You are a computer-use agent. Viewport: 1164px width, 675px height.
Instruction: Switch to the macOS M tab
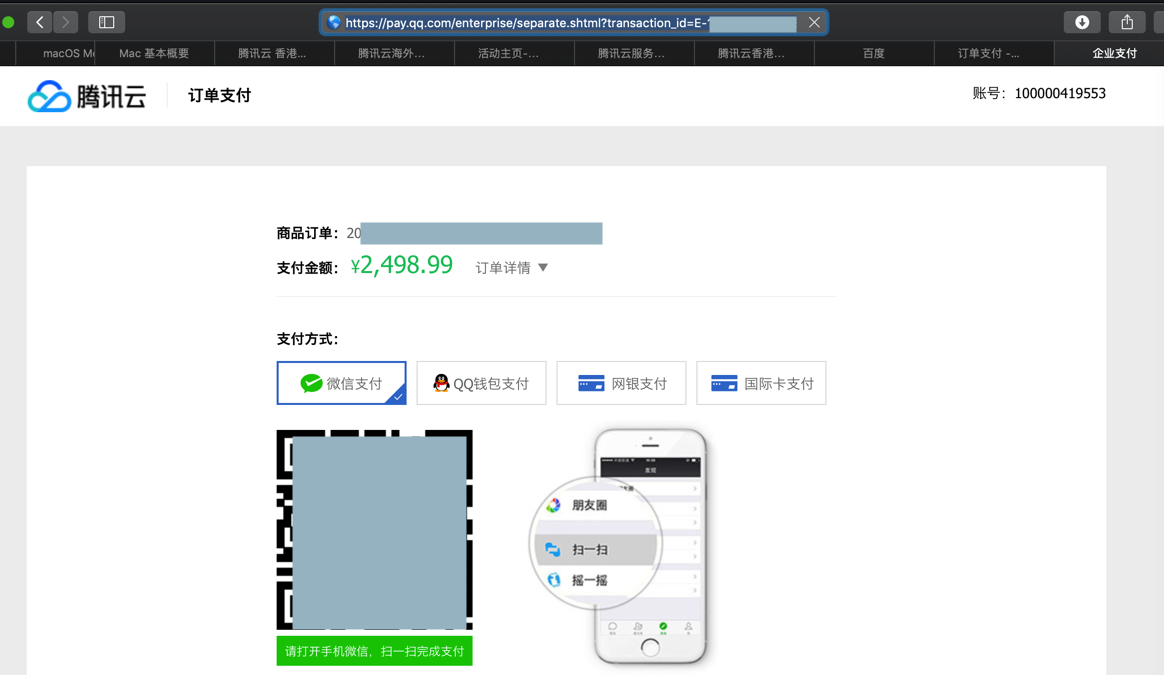point(56,53)
